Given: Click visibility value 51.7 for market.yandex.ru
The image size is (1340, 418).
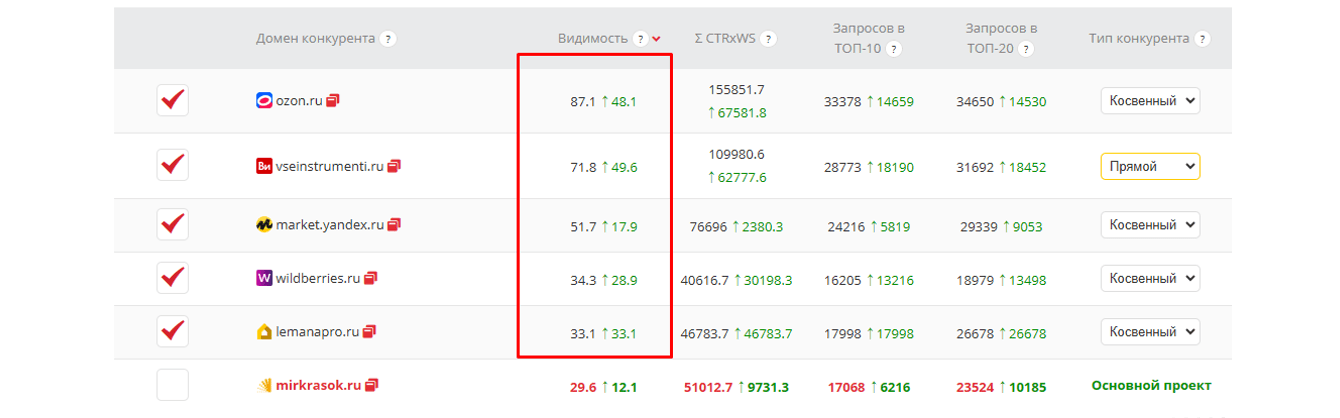Looking at the screenshot, I should (x=583, y=227).
